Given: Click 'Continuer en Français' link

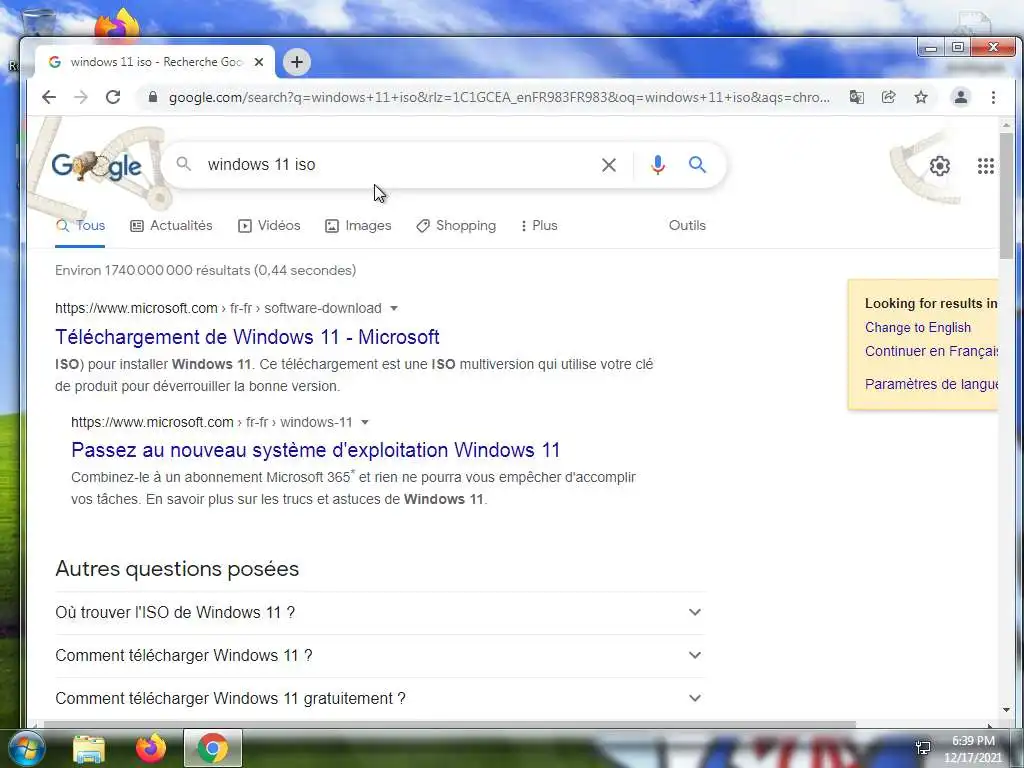Looking at the screenshot, I should tap(931, 351).
